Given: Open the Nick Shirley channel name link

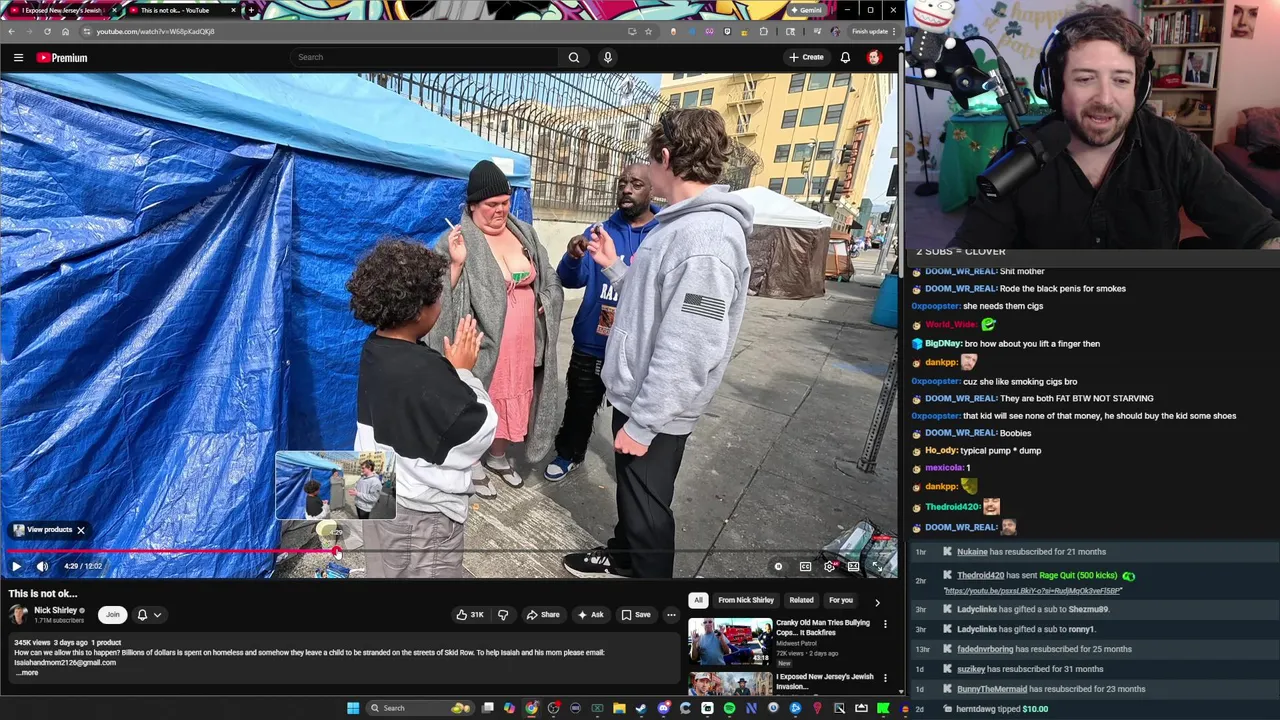Looking at the screenshot, I should click(x=55, y=610).
